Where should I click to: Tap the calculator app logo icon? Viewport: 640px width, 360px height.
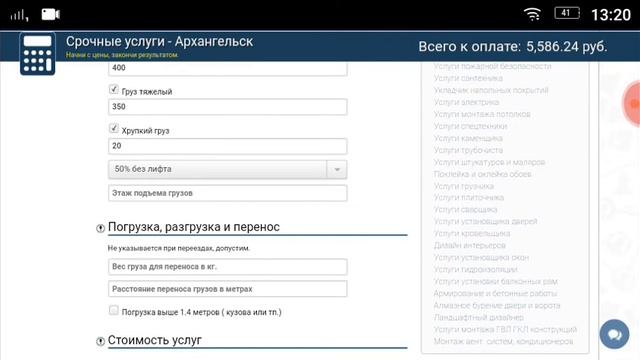coord(37,53)
